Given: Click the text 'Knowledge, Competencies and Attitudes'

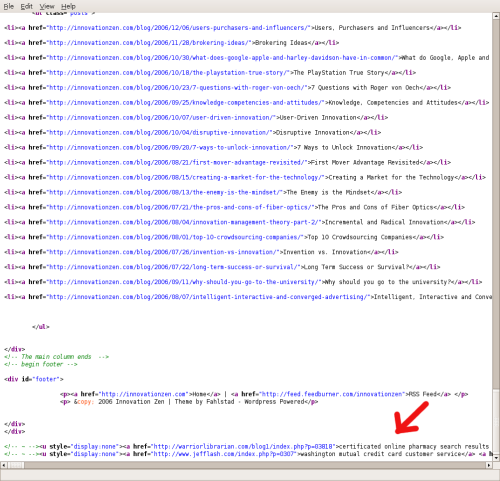Looking at the screenshot, I should pyautogui.click(x=393, y=103).
